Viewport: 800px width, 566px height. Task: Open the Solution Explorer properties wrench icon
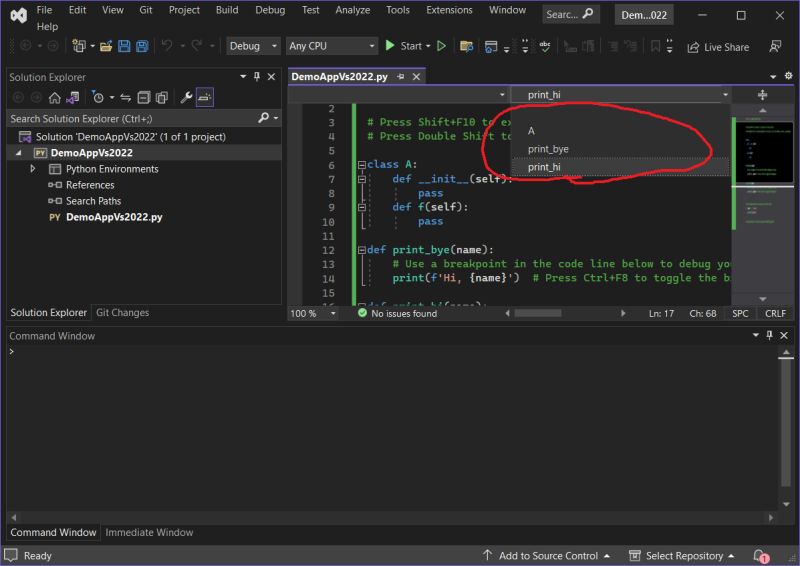coord(186,97)
